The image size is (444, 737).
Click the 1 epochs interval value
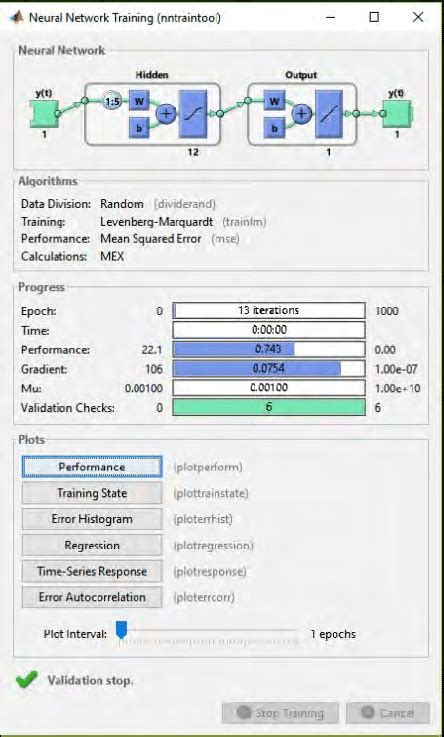[333, 634]
